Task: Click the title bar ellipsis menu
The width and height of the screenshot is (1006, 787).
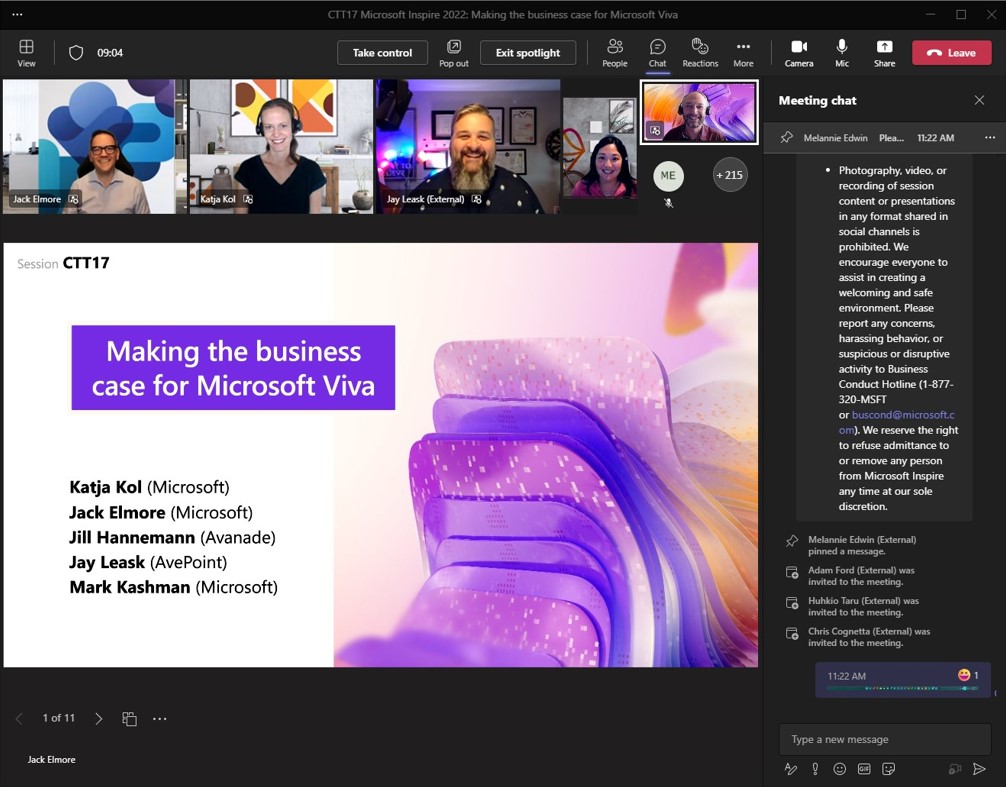Action: click(x=17, y=14)
